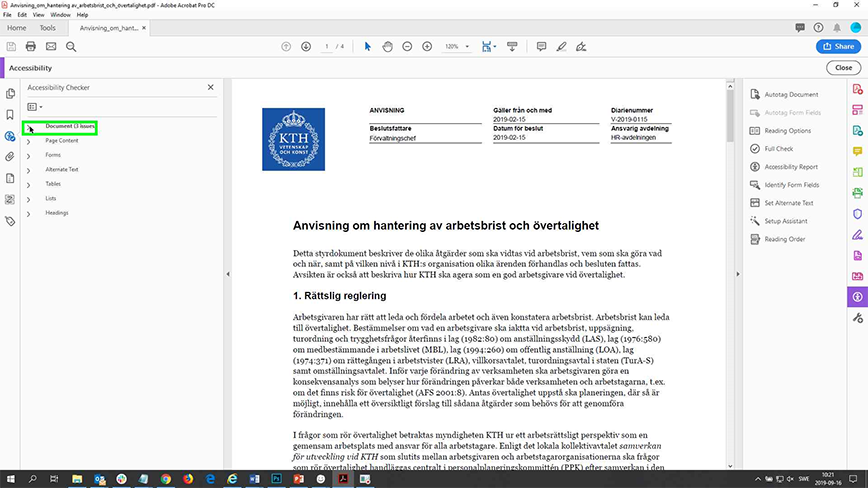Image resolution: width=868 pixels, height=488 pixels.
Task: Select the Highlight pen tool
Action: tap(561, 46)
